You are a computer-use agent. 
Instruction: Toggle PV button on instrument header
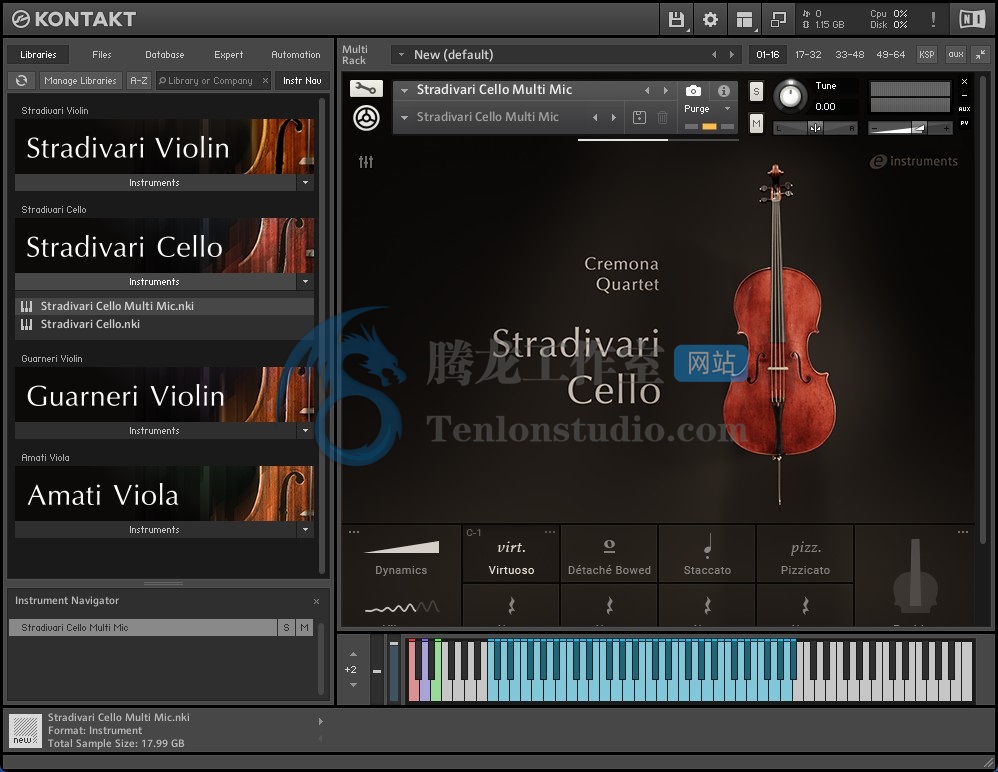click(x=964, y=123)
